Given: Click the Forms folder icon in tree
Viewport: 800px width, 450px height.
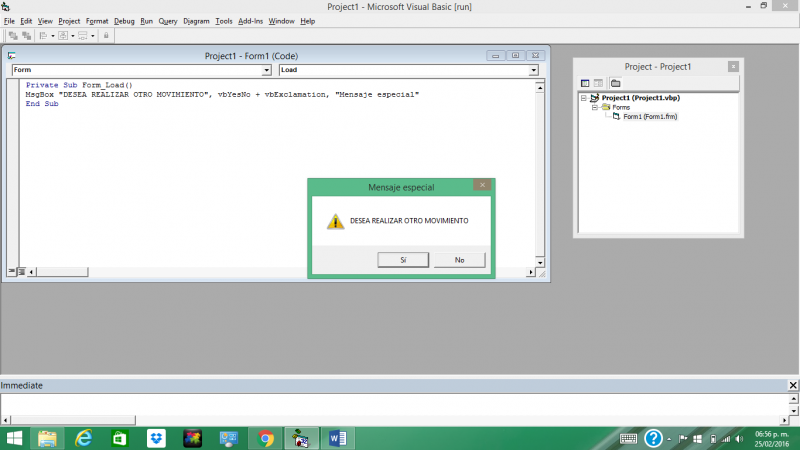Looking at the screenshot, I should point(606,107).
